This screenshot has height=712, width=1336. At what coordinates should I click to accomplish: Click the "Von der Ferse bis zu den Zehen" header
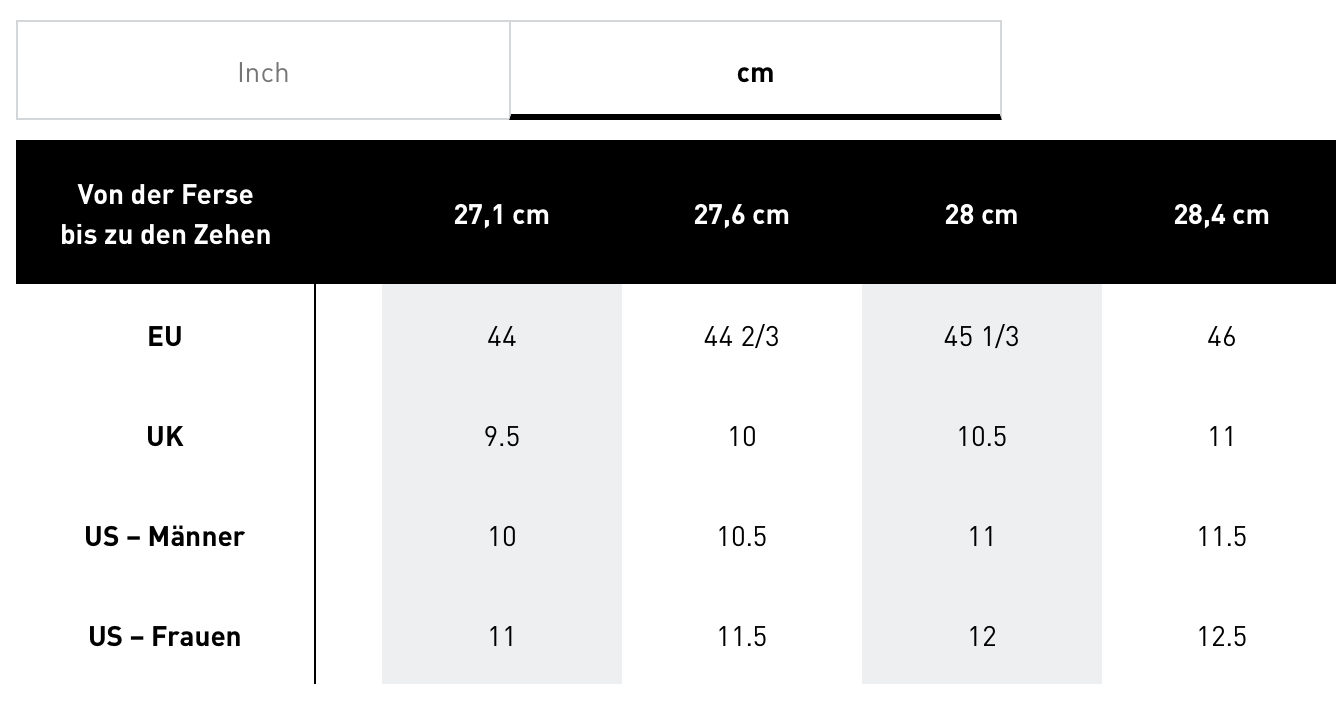[x=165, y=214]
